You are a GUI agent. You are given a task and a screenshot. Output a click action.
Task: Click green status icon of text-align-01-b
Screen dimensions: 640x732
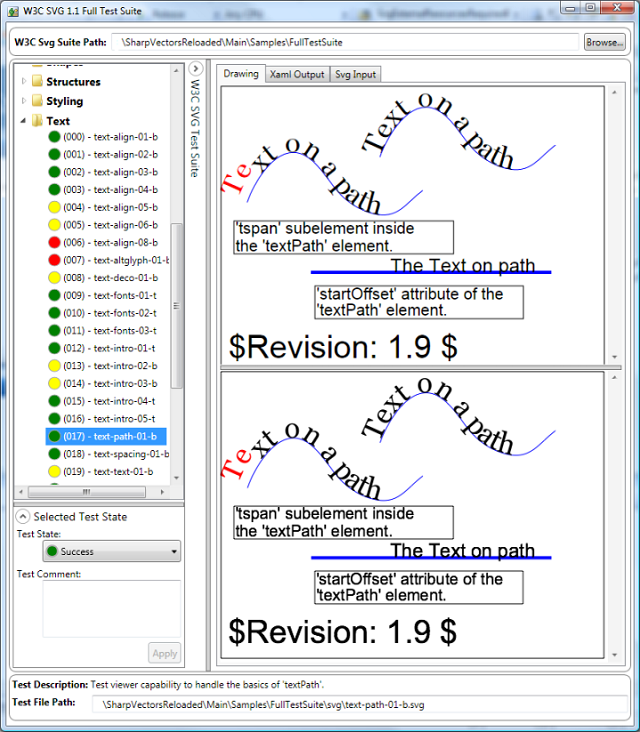[54, 137]
